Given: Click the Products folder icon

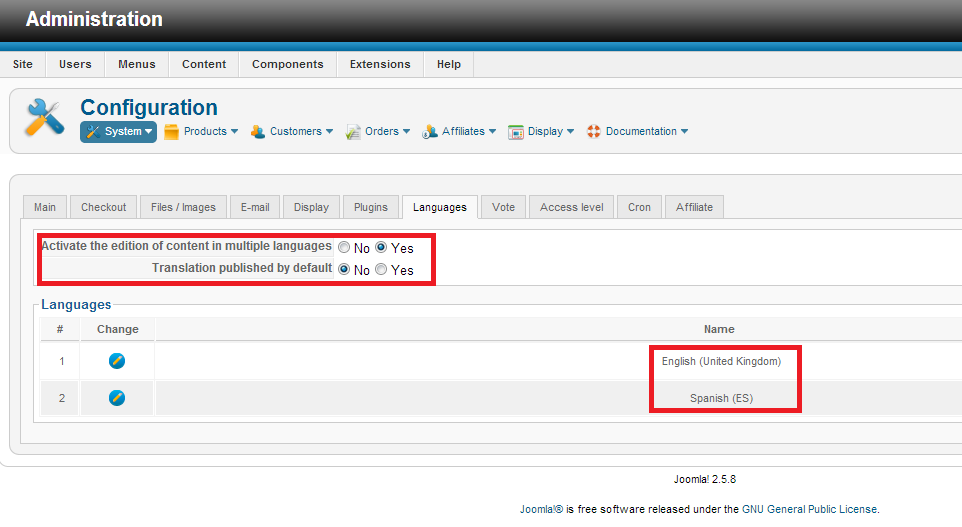Looking at the screenshot, I should (x=171, y=132).
